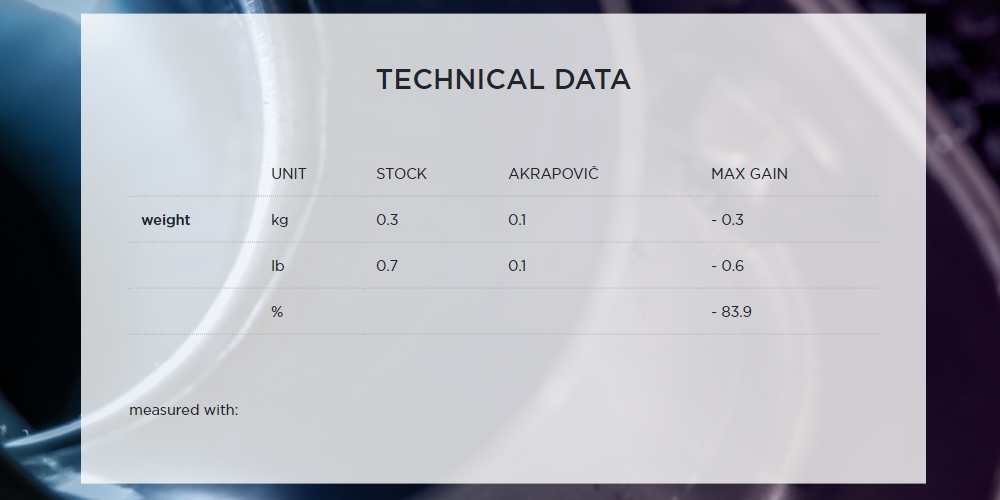Screen dimensions: 1000x500
Task: Select stock weight value 0.3
Action: coord(387,220)
